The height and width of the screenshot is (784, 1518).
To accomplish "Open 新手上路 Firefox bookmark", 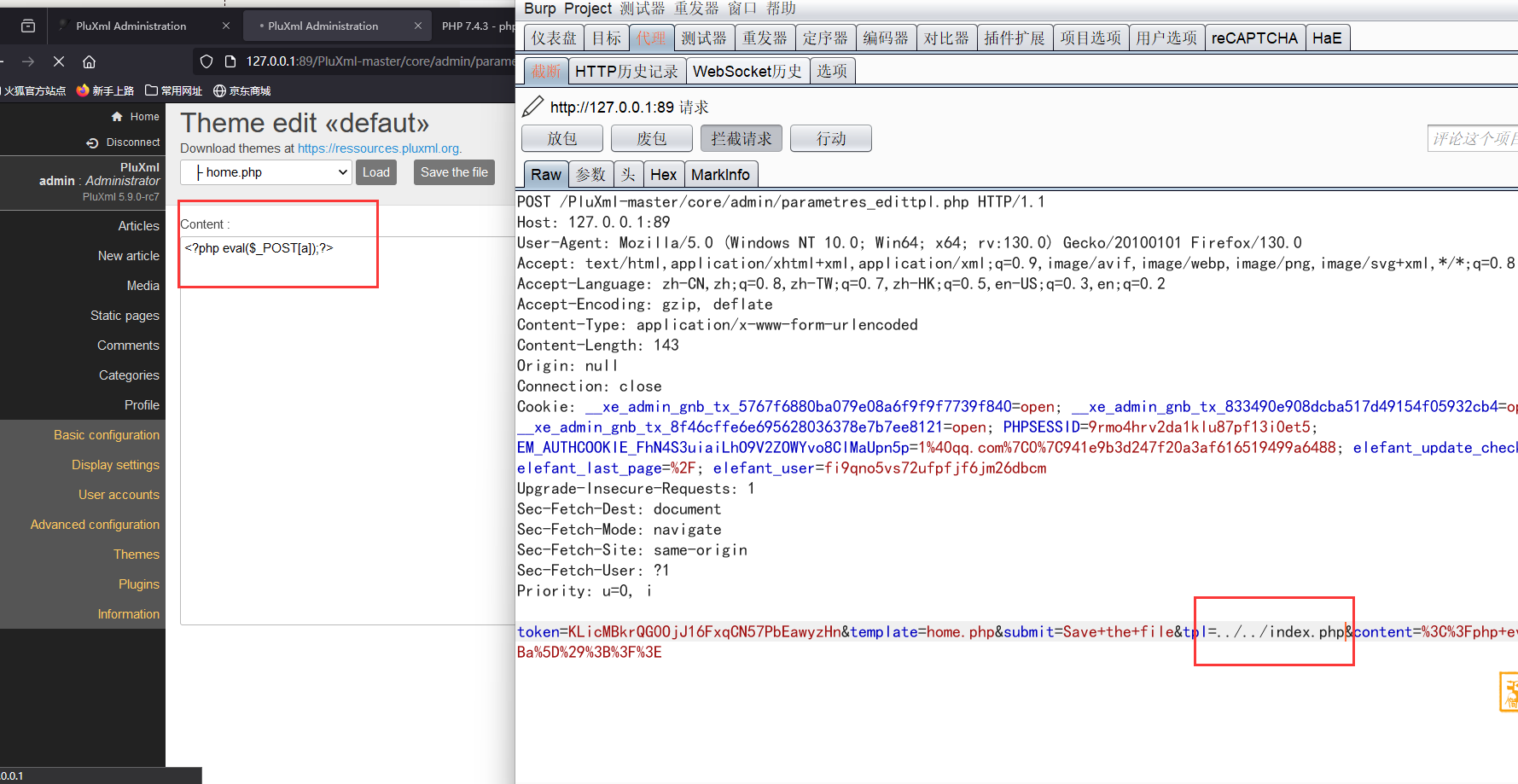I will tap(105, 90).
